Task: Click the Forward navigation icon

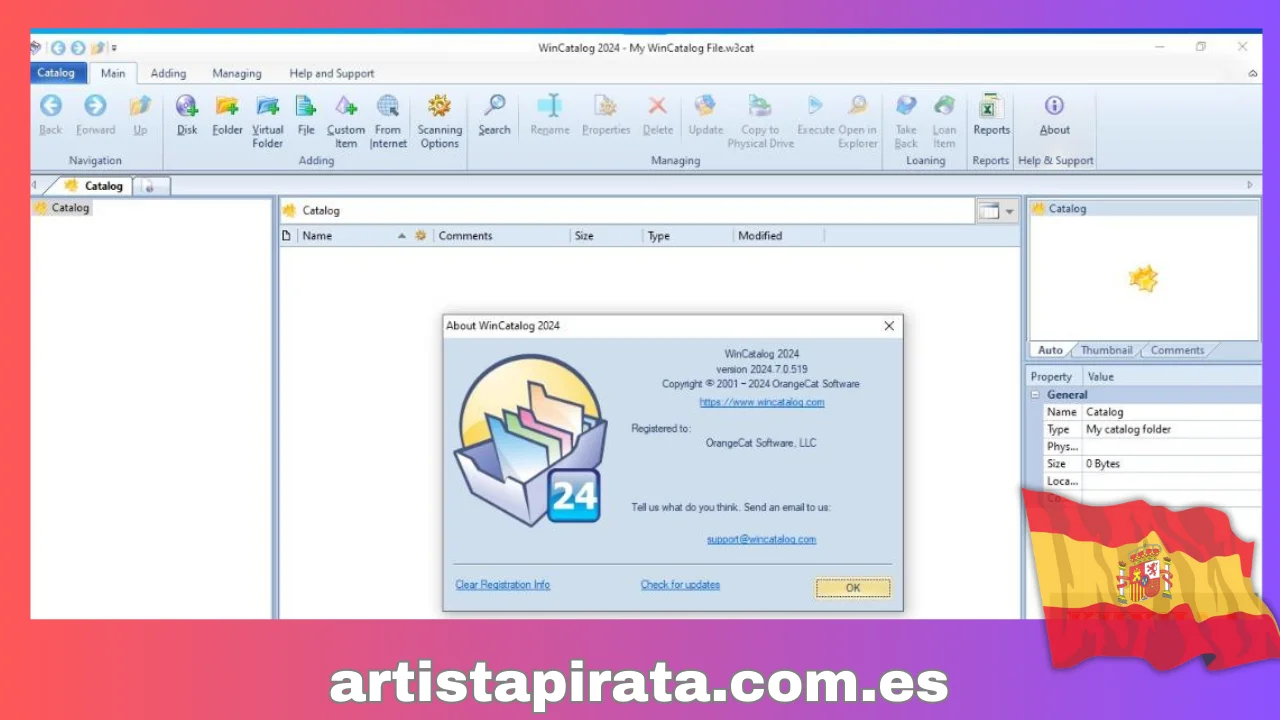Action: 95,115
